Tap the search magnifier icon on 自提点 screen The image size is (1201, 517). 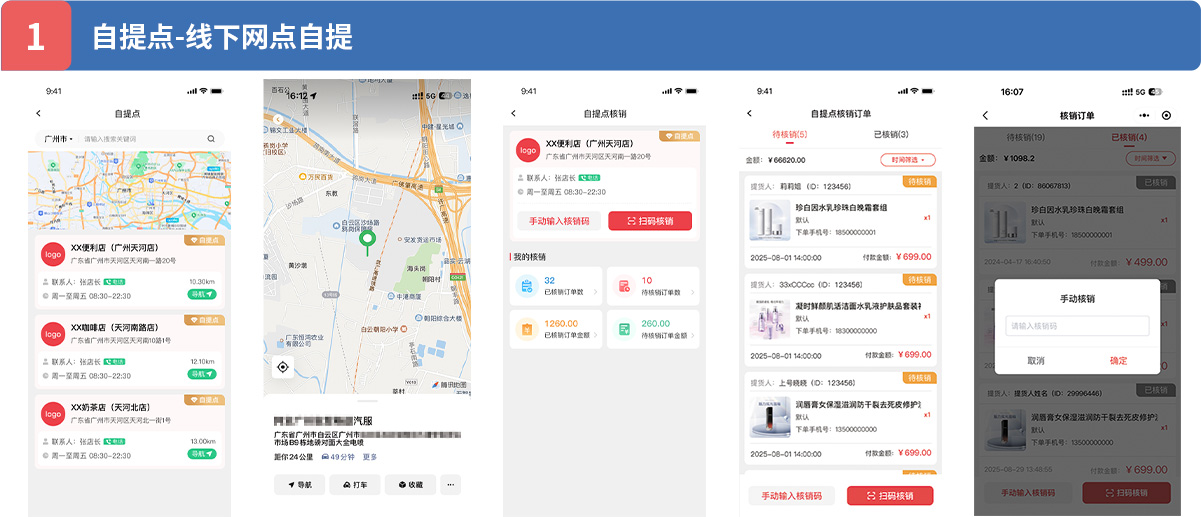pos(211,139)
